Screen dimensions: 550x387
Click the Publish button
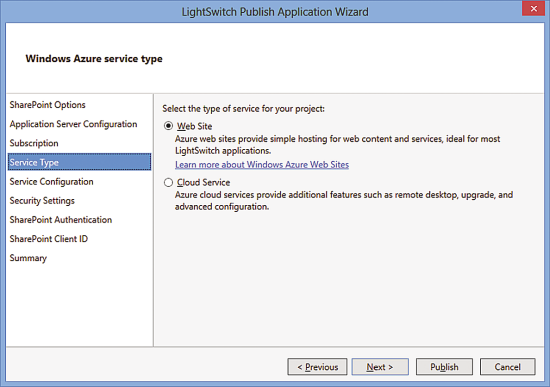point(444,367)
